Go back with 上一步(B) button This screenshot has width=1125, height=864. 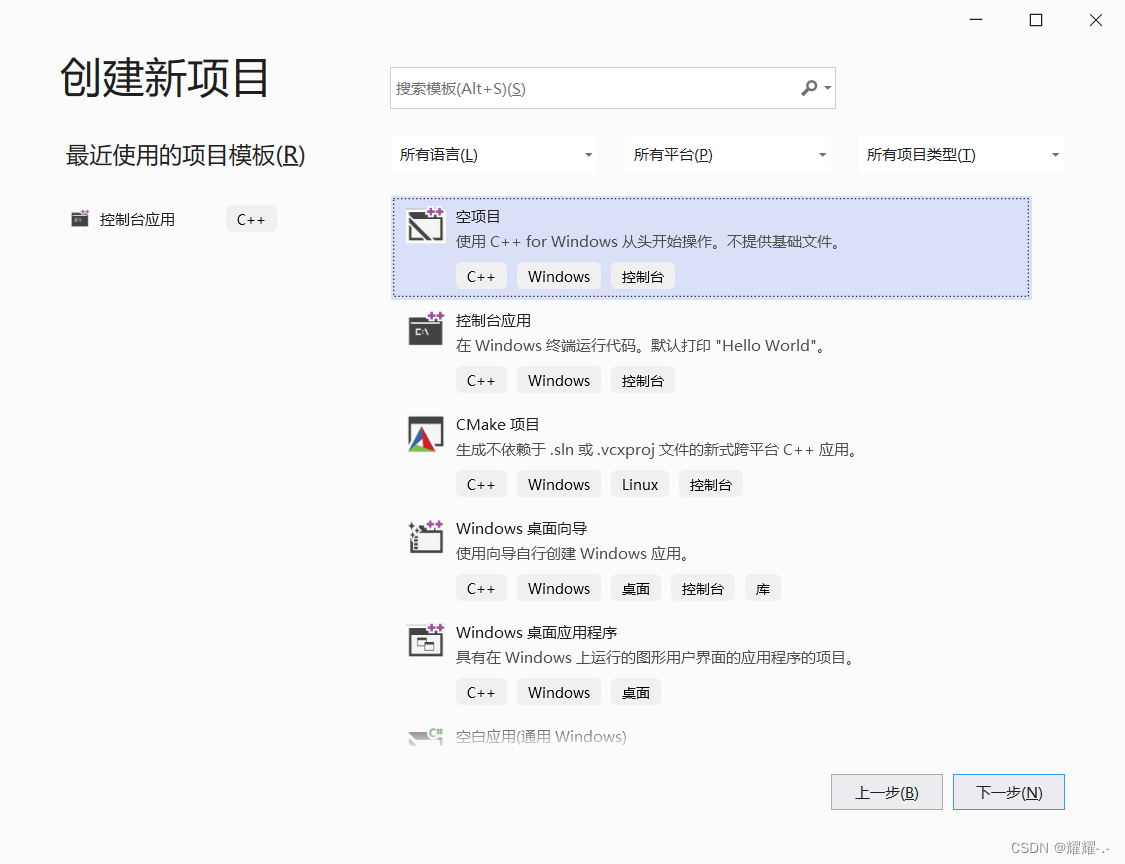coord(887,792)
